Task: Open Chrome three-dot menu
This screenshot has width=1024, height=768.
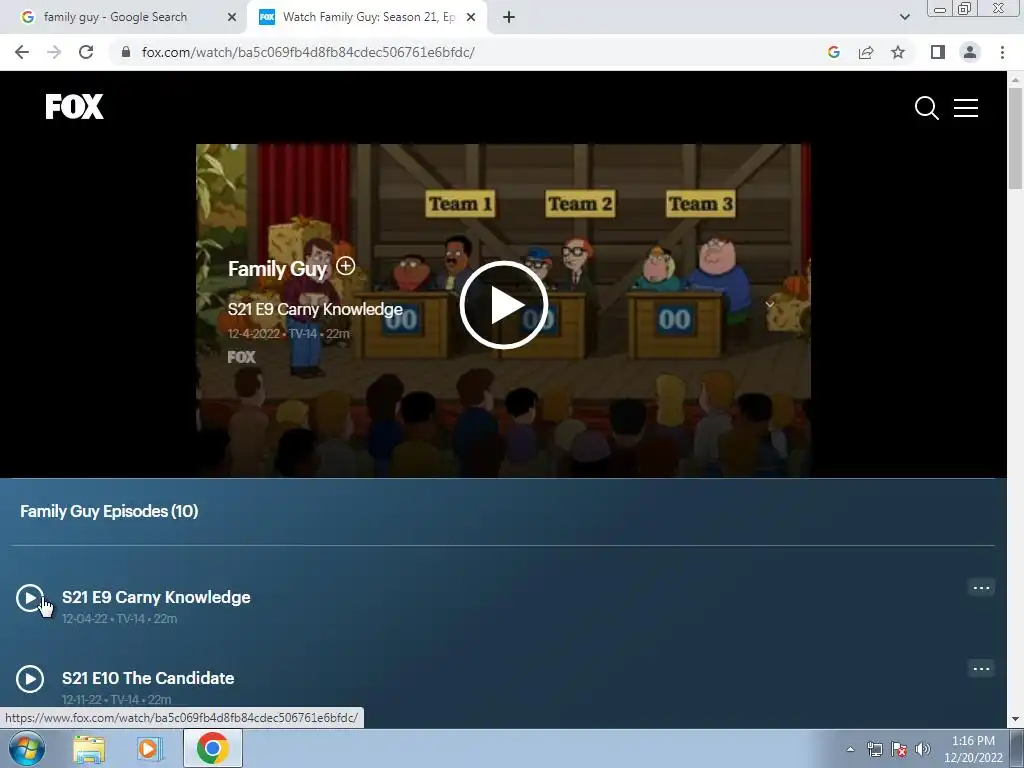Action: coord(1002,52)
